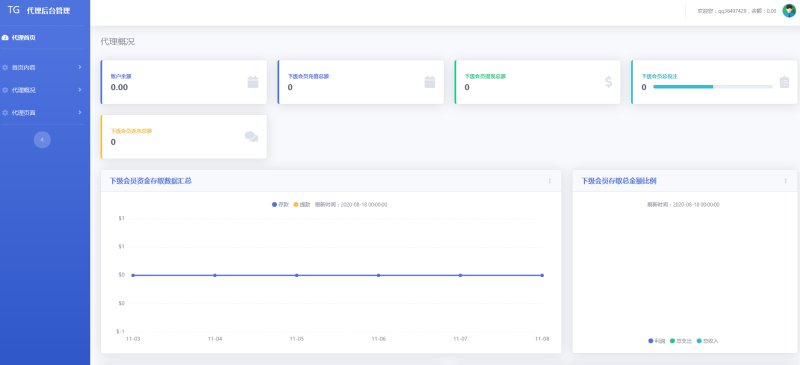Click the teal progress bar on the 下级会员 card

click(x=713, y=87)
